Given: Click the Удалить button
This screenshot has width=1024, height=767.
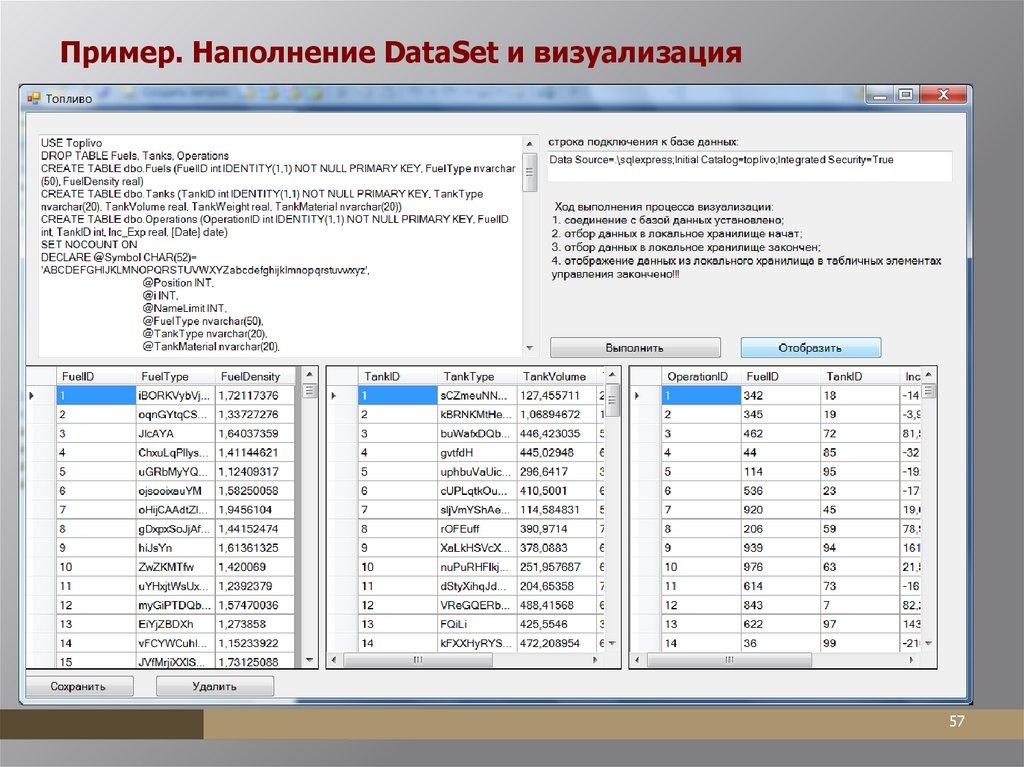Looking at the screenshot, I should pyautogui.click(x=215, y=686).
